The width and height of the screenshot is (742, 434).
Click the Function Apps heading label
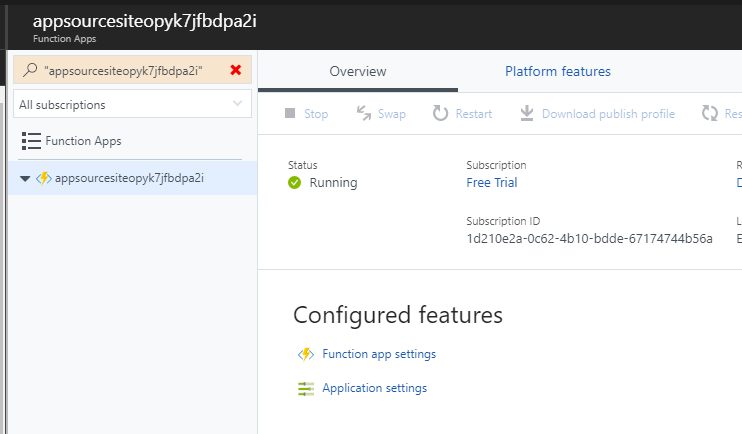pos(83,141)
